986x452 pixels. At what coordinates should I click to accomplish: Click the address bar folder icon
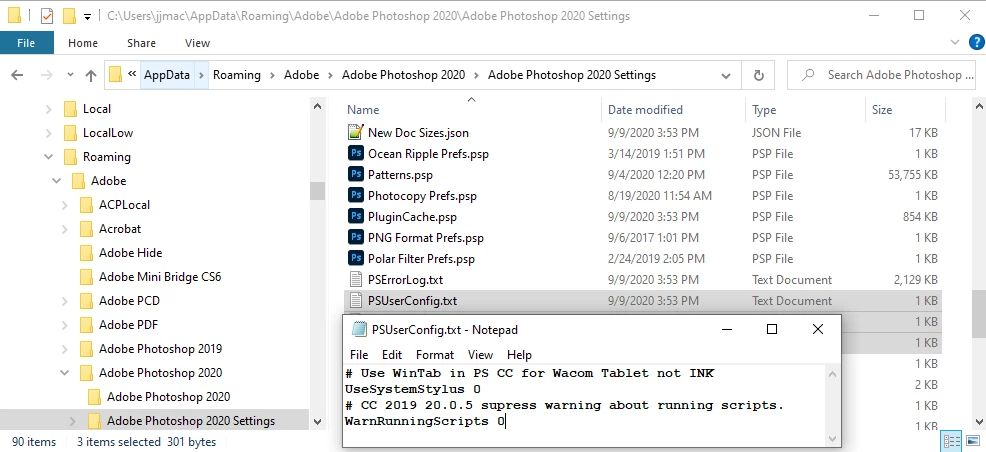[116, 75]
